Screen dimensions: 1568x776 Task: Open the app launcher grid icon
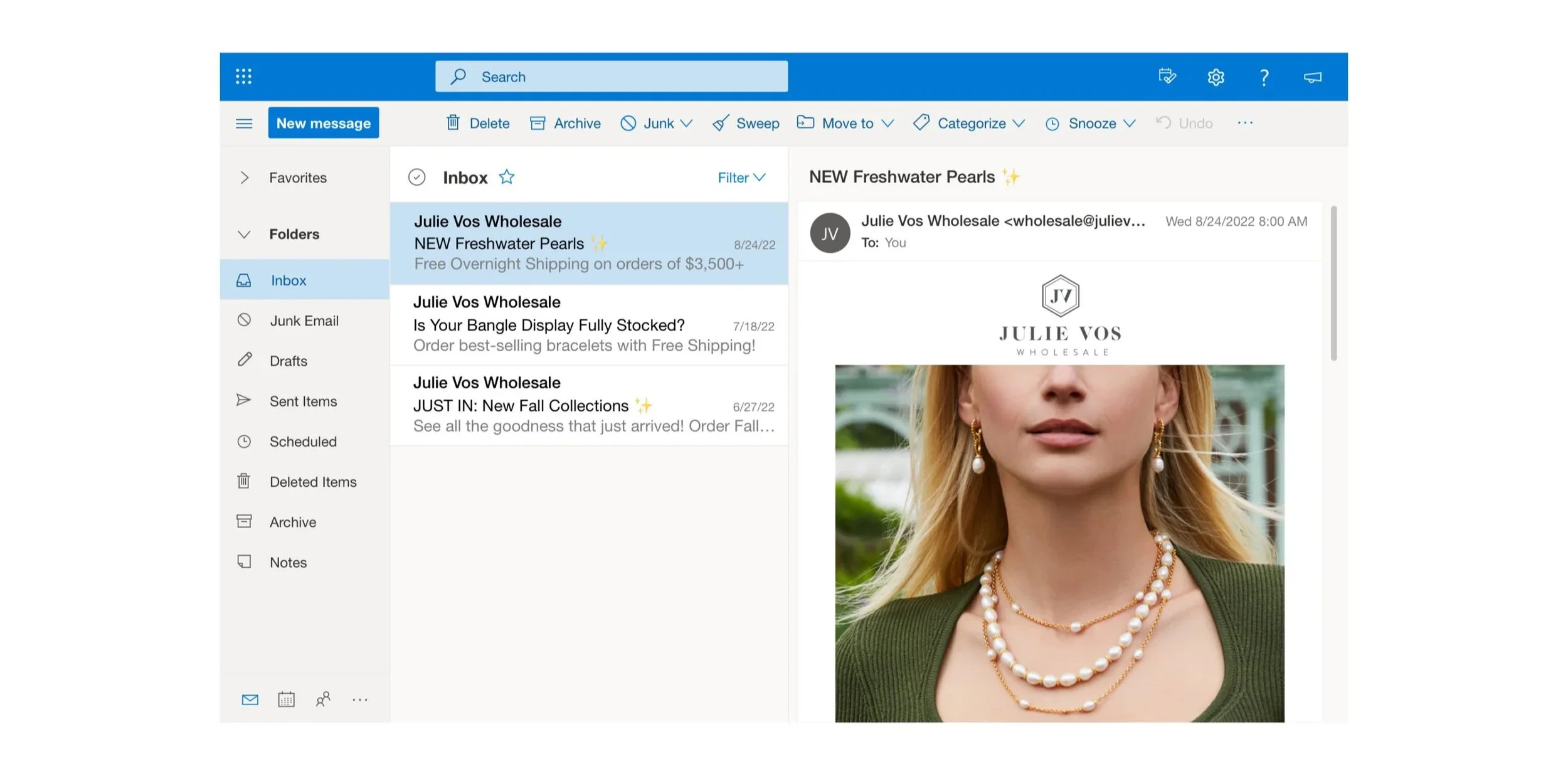[x=243, y=77]
